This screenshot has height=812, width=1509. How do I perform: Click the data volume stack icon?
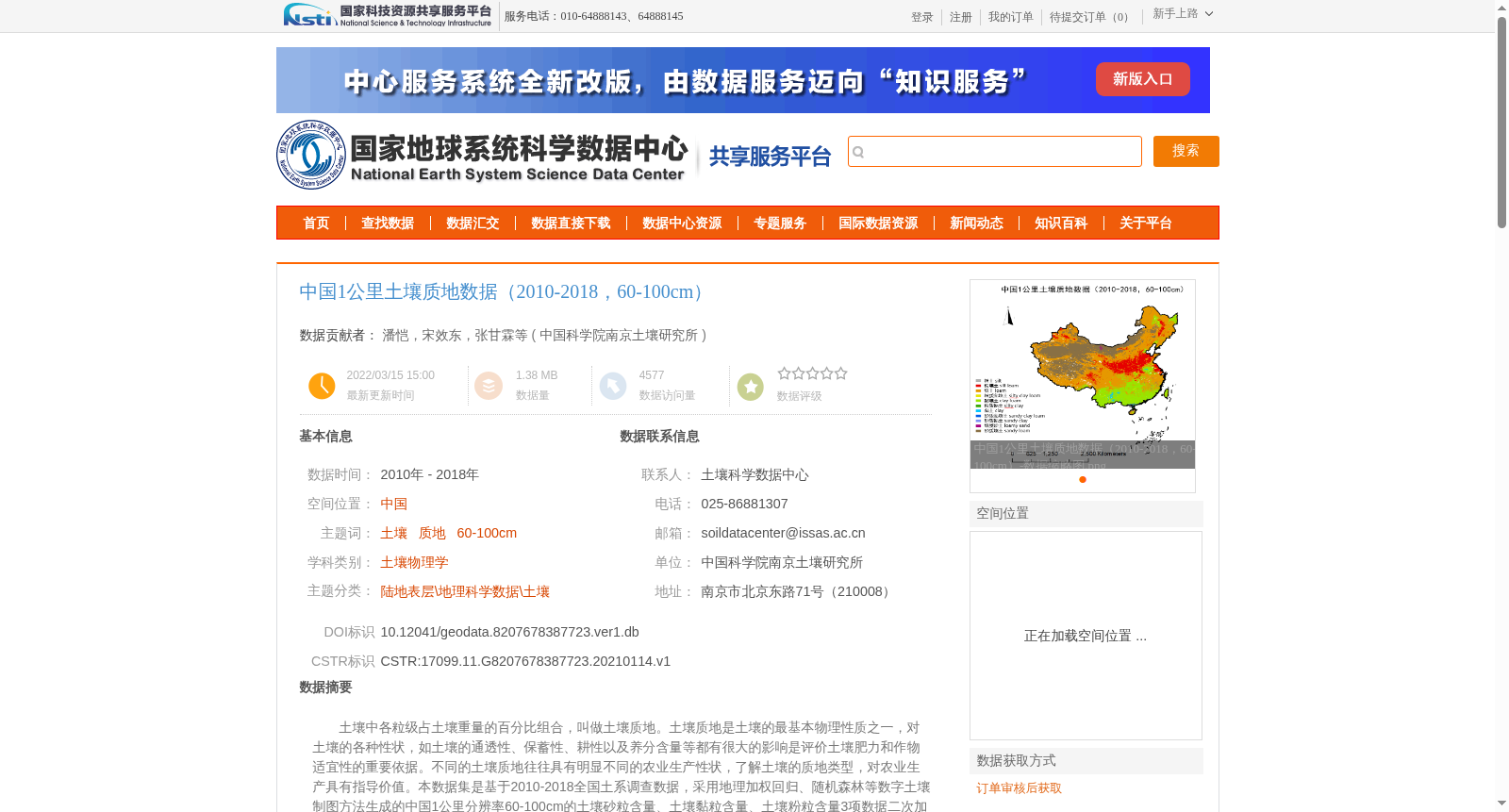point(489,386)
